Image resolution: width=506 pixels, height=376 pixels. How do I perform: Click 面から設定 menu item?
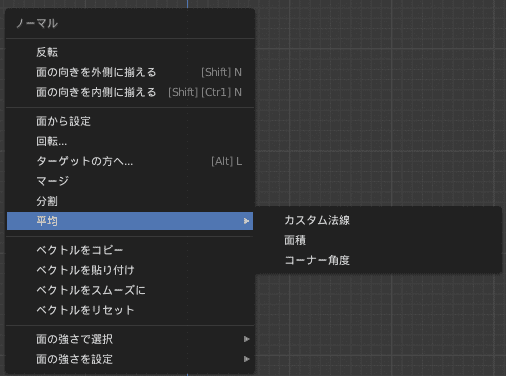coord(130,121)
